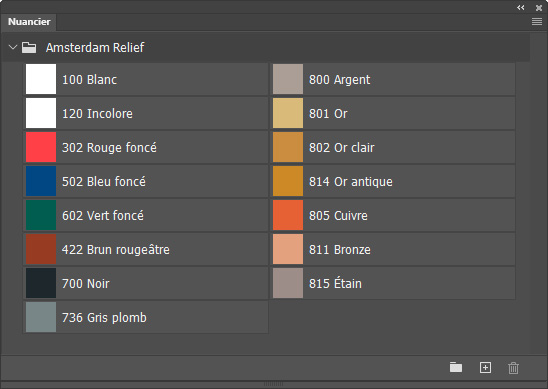This screenshot has height=389, width=548.
Task: Click the Amsterdam Relief group name
Action: (95, 48)
